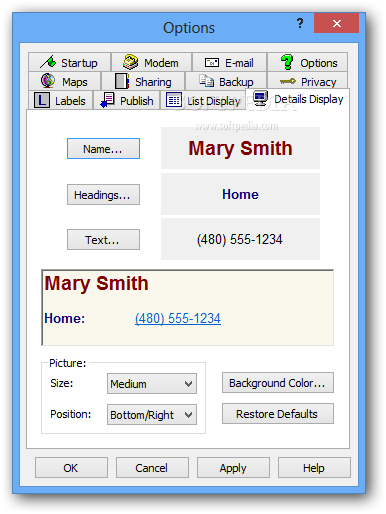Open the picture Size dropdown
This screenshot has width=386, height=514.
tap(152, 384)
